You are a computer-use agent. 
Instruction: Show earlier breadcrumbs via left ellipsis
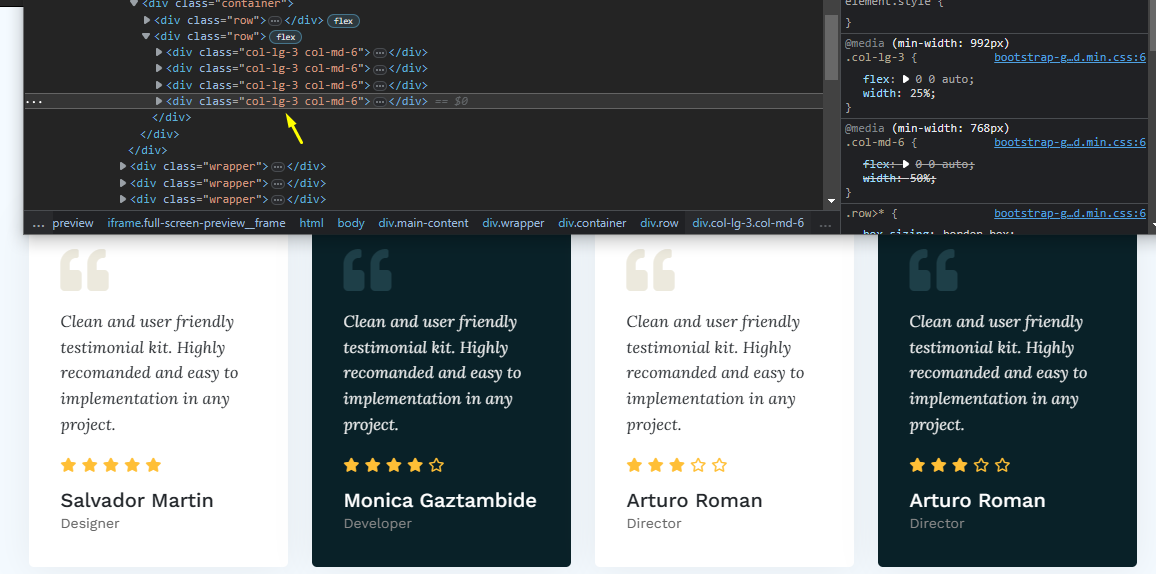click(x=38, y=223)
